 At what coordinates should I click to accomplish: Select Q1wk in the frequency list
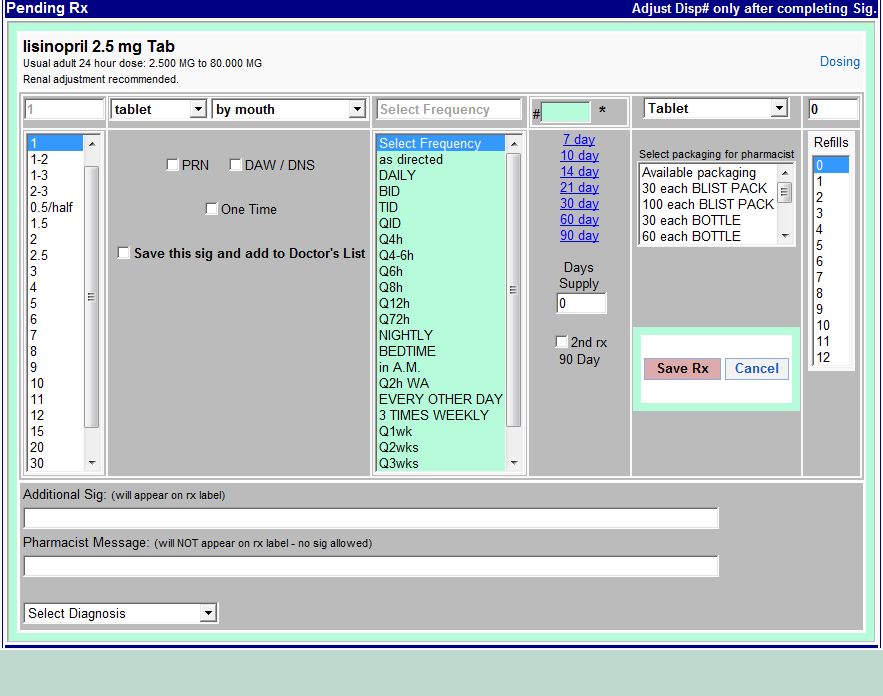tap(441, 431)
